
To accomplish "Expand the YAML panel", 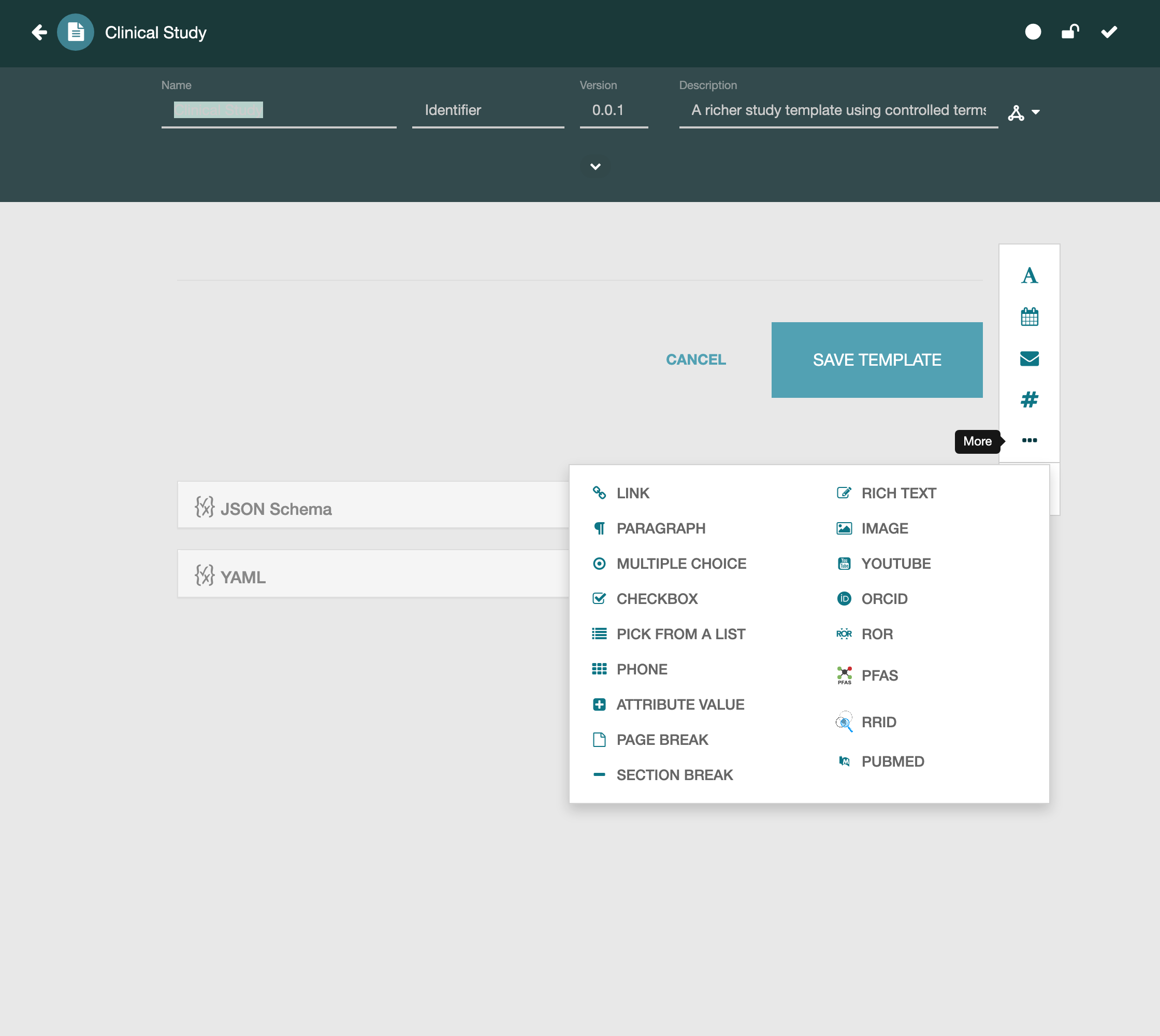I will (x=373, y=573).
